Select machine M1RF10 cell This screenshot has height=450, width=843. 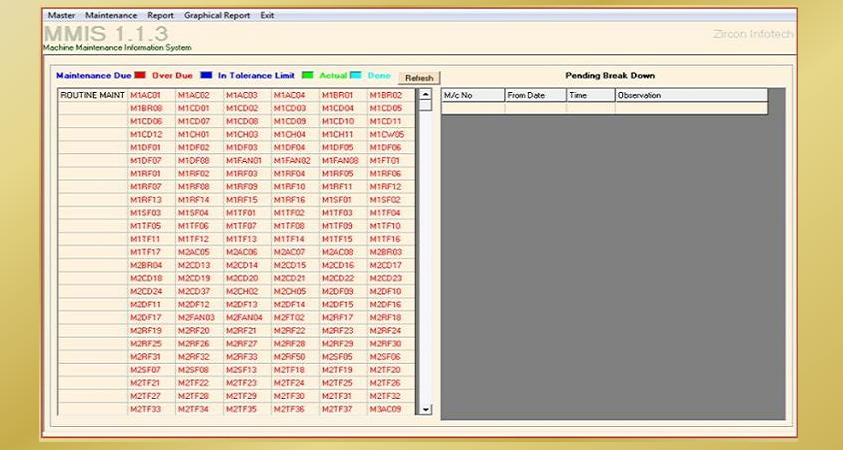pyautogui.click(x=295, y=187)
